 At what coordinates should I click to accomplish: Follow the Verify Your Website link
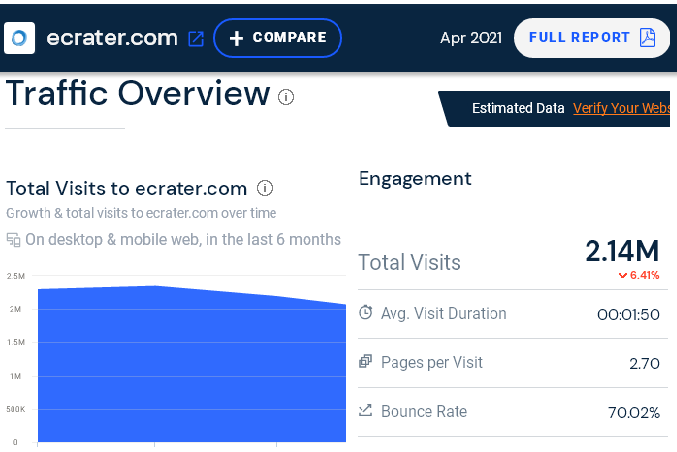pos(621,108)
